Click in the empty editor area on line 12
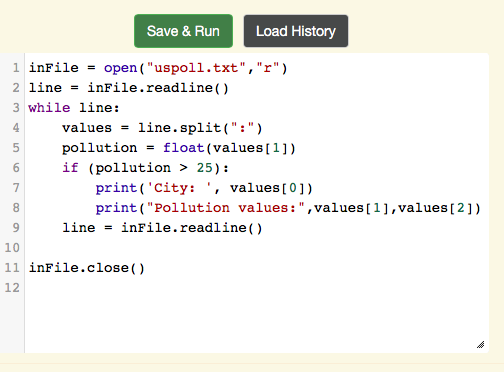This screenshot has height=372, width=504. point(257,288)
